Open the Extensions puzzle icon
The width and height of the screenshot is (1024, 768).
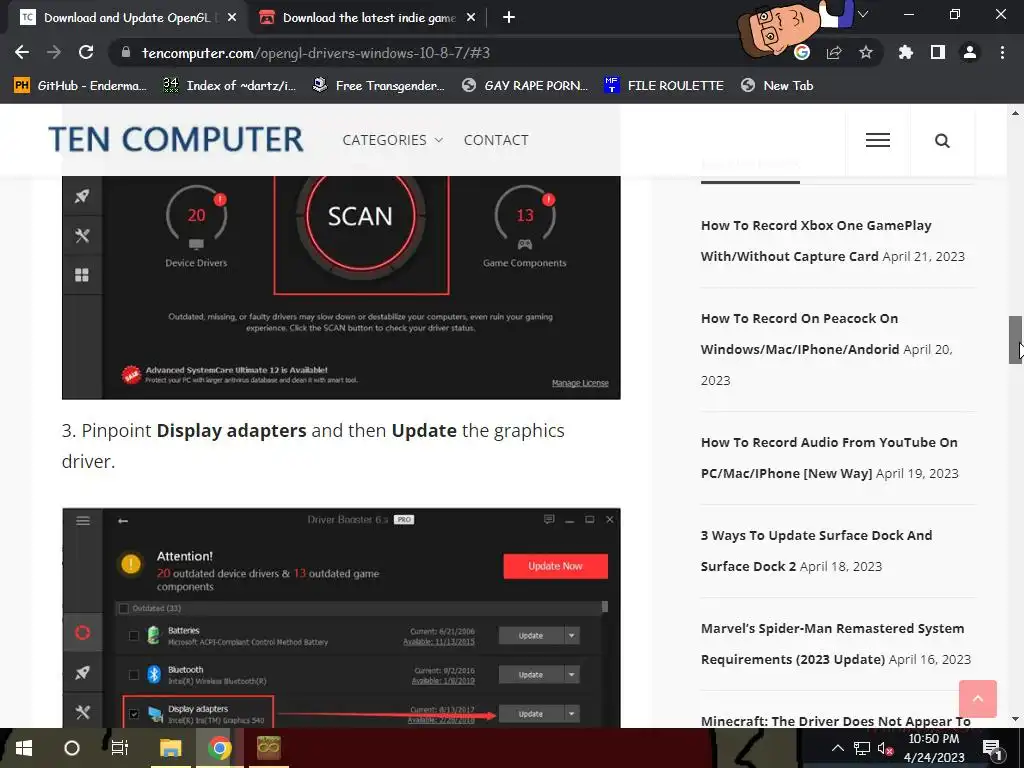tap(906, 52)
